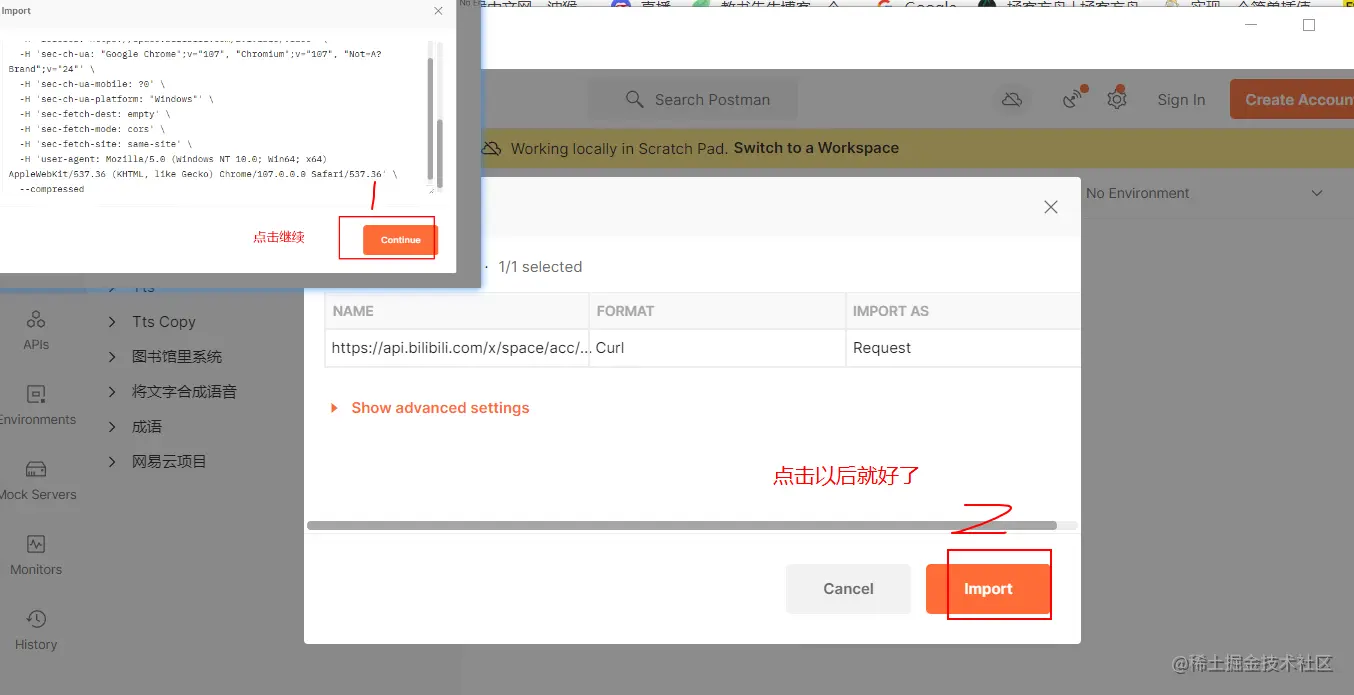
Task: Open the Mock Servers sidebar section
Action: click(x=36, y=480)
